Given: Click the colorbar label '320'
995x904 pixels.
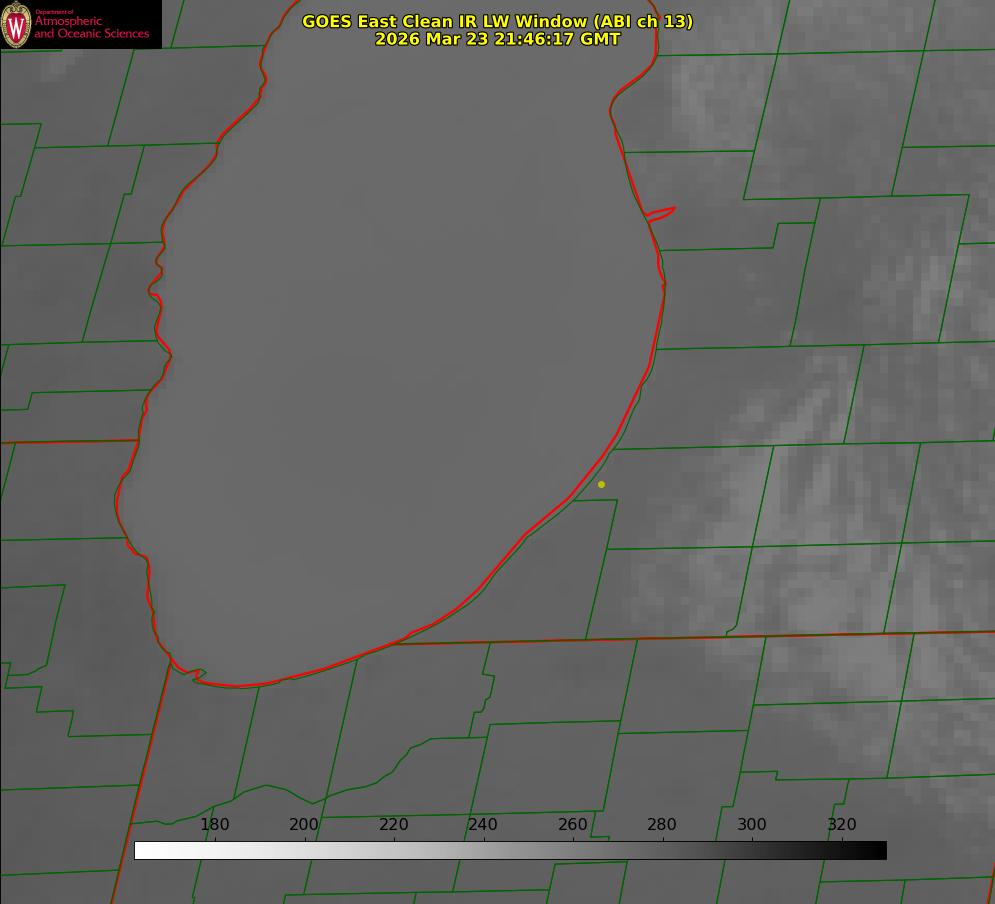Looking at the screenshot, I should [842, 824].
